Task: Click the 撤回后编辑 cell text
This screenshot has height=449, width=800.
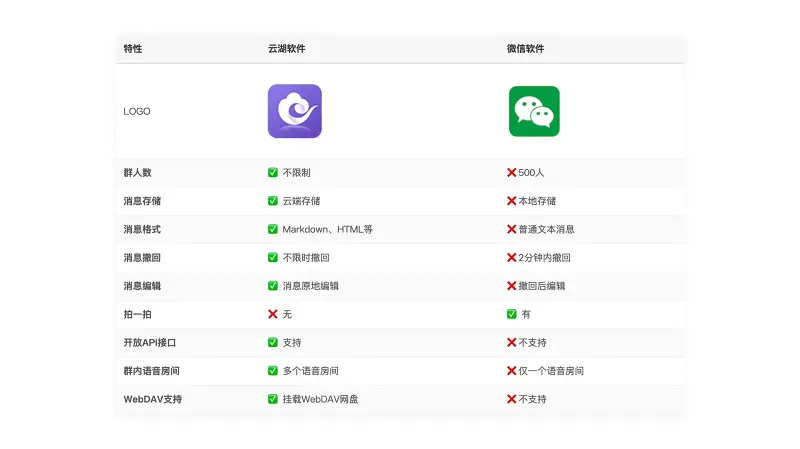Action: tap(542, 286)
